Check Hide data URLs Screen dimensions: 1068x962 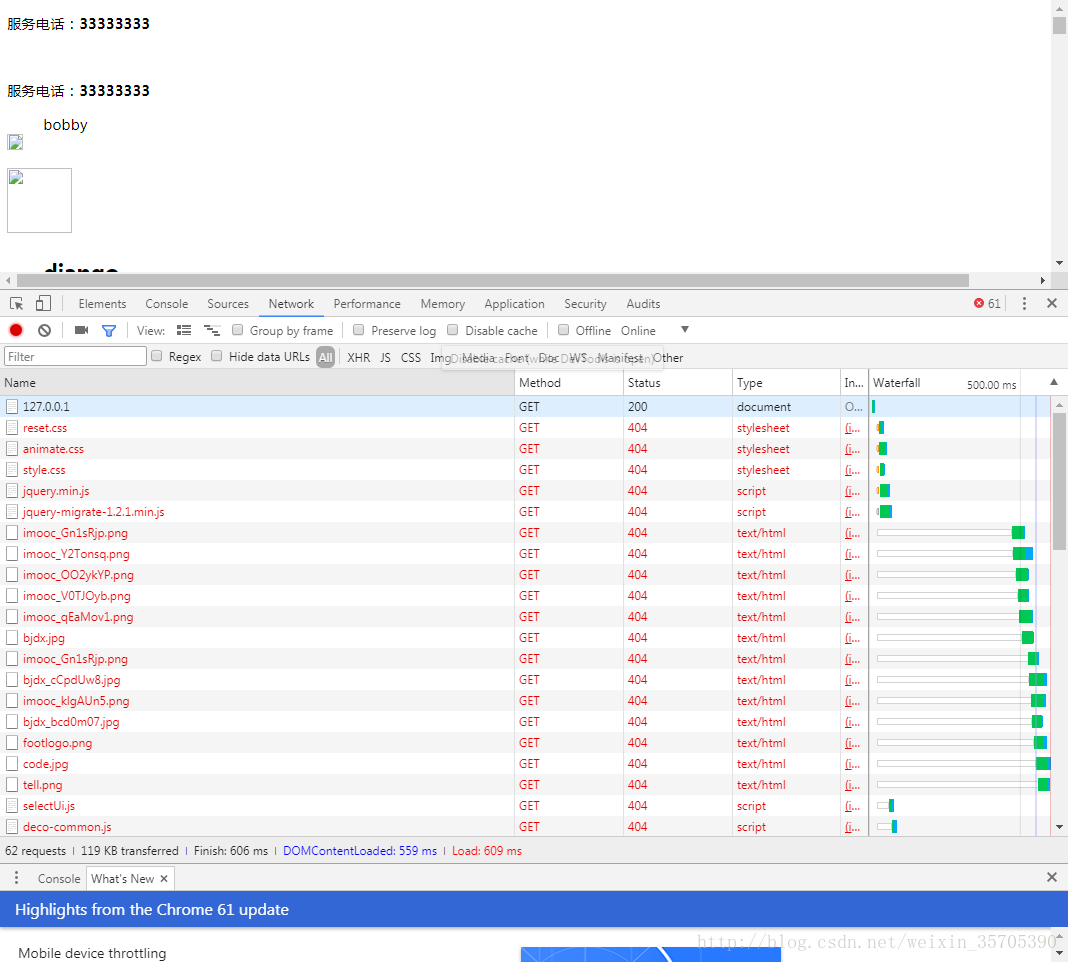click(x=217, y=356)
